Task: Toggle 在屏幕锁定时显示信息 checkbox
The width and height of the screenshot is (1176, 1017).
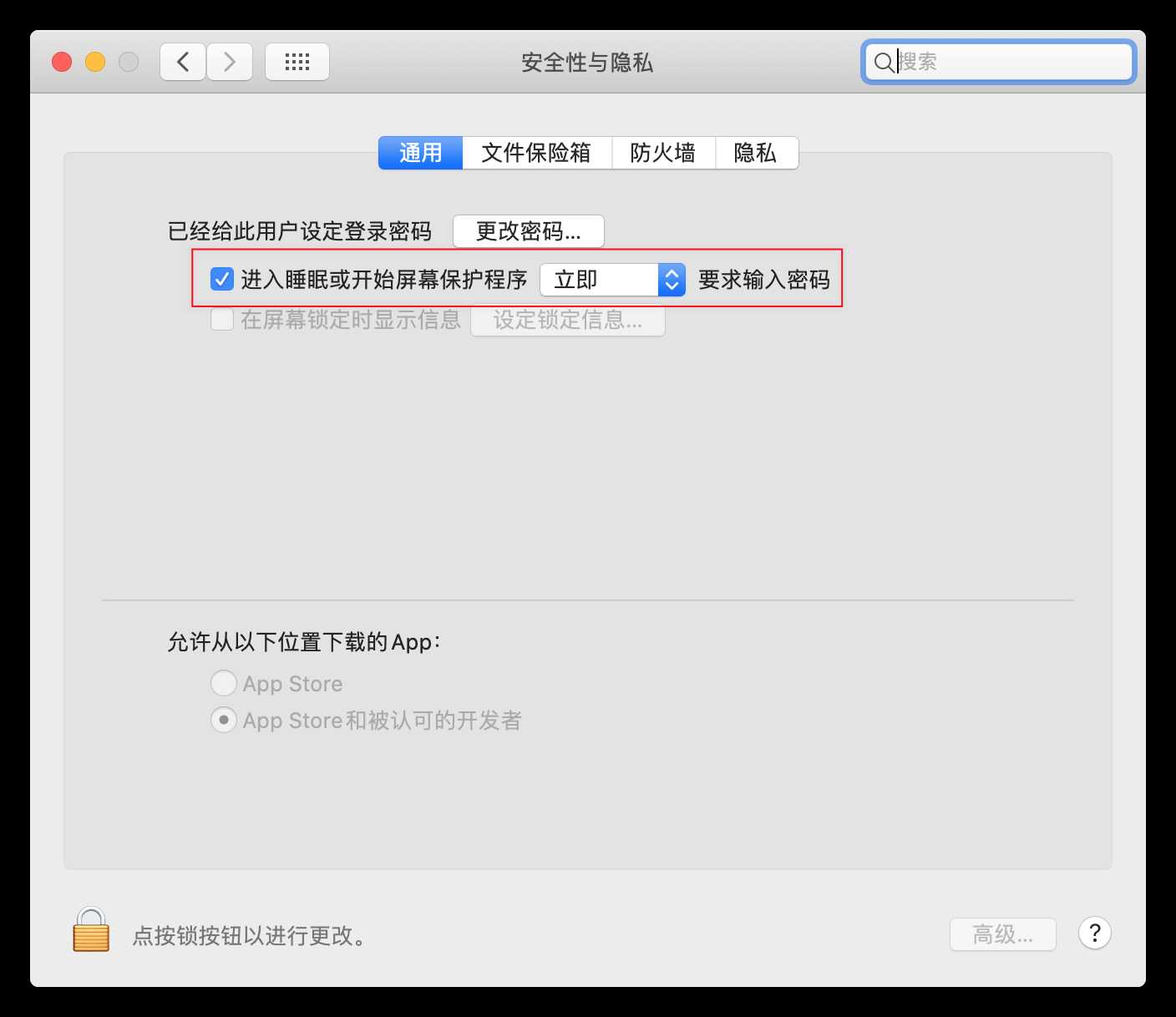Action: click(221, 319)
